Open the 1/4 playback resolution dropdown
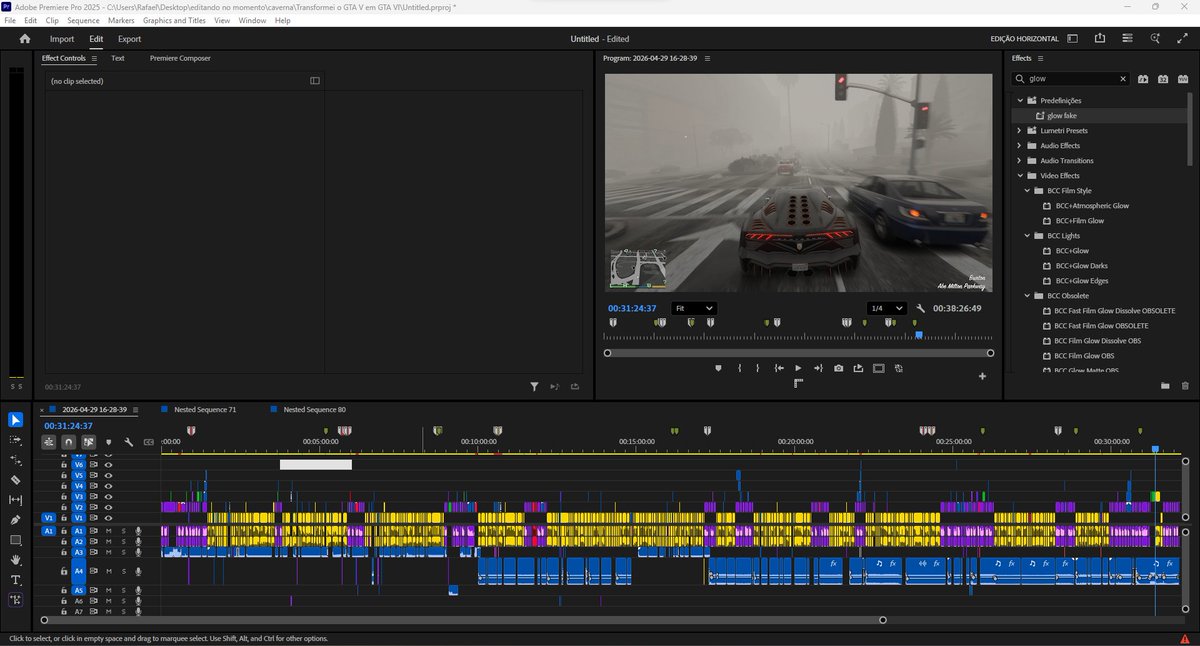 [886, 308]
